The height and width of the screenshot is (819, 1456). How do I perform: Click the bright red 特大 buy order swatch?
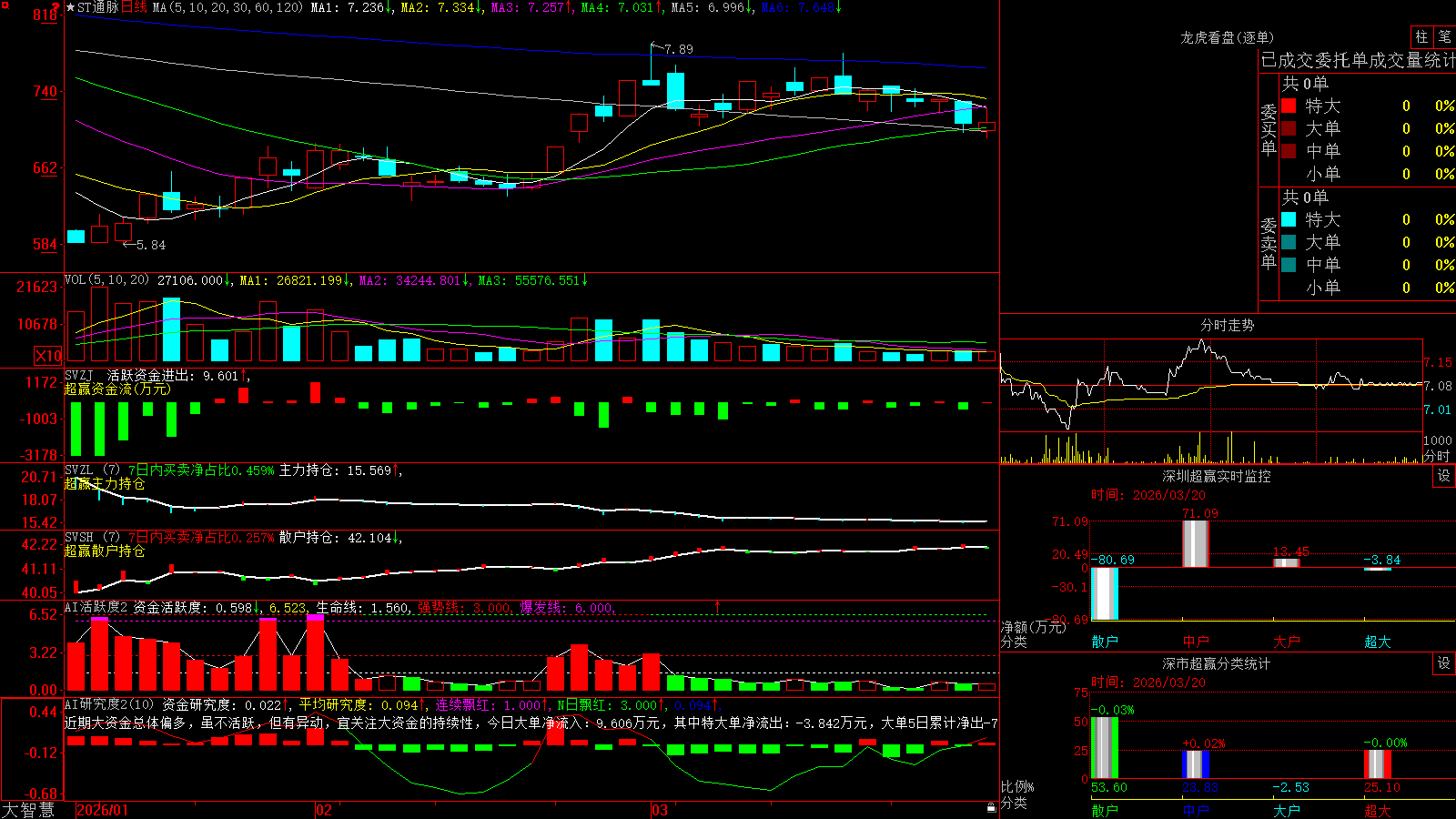[x=1289, y=106]
